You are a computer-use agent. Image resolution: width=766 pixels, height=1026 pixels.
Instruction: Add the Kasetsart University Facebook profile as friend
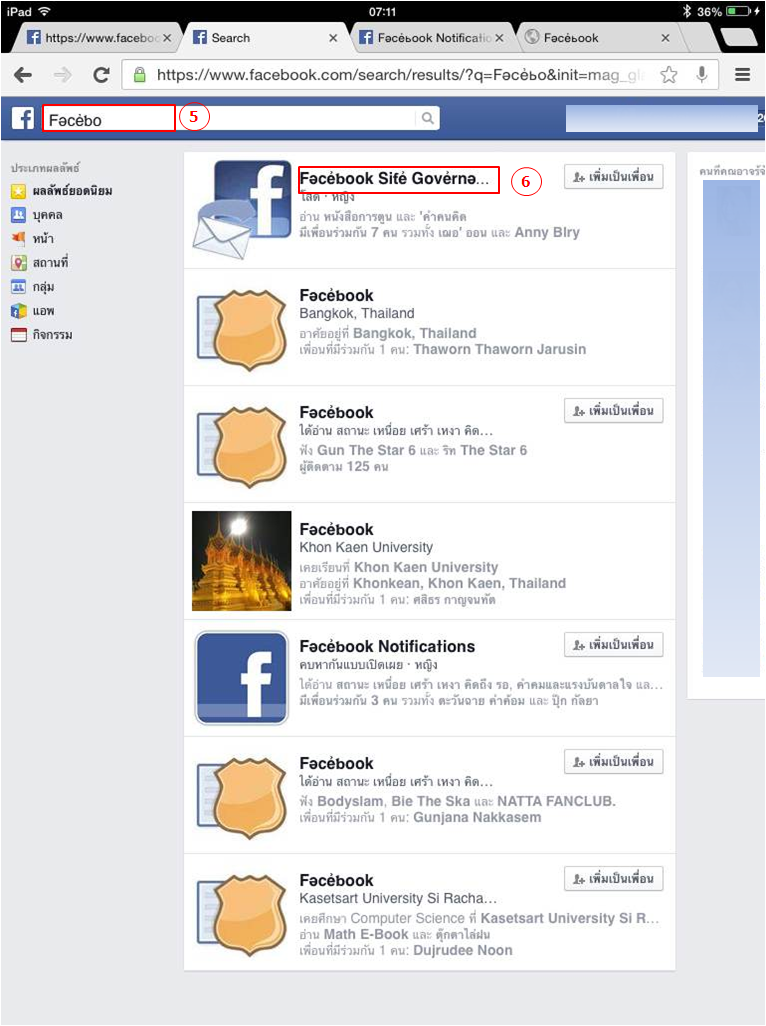tap(614, 879)
